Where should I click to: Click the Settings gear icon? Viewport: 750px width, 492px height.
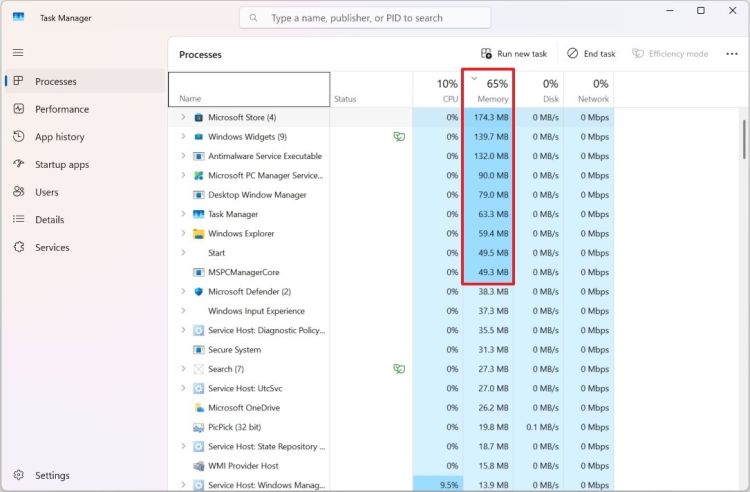tap(18, 476)
